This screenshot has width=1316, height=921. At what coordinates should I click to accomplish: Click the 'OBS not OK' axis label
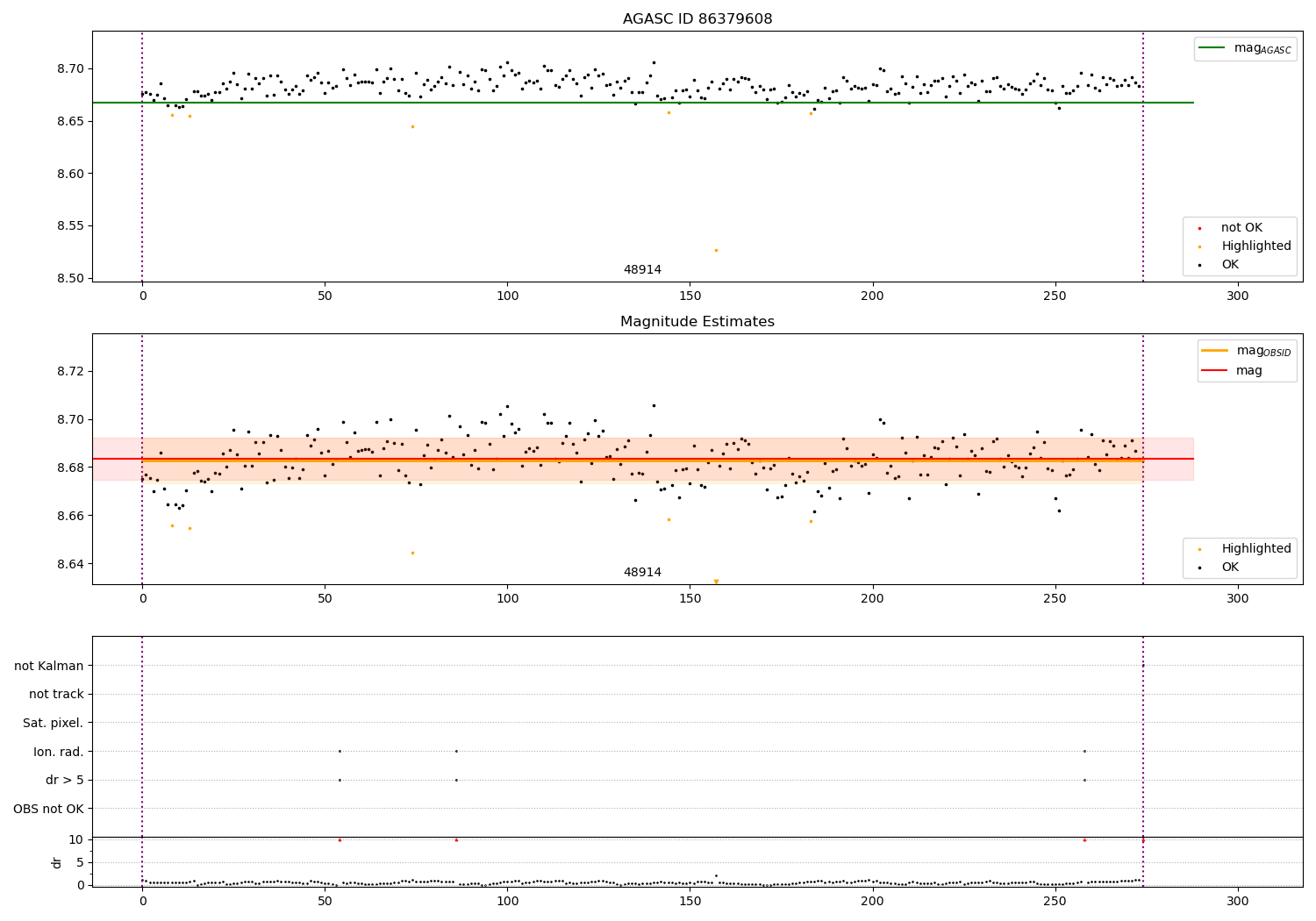point(48,809)
